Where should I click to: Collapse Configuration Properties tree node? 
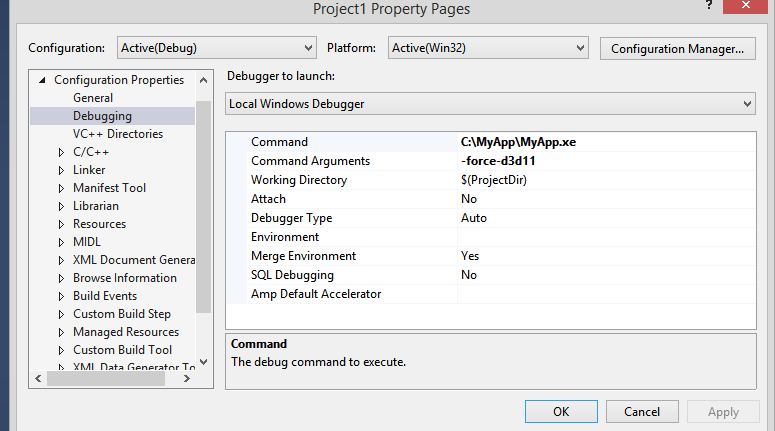43,80
